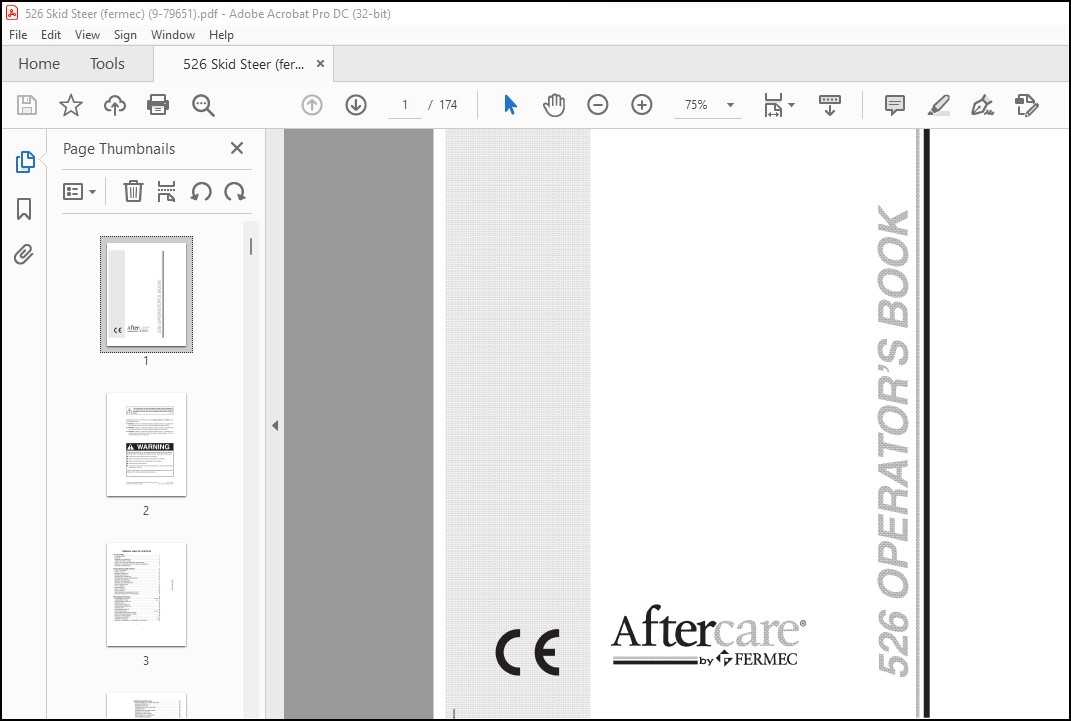The height and width of the screenshot is (721, 1071).
Task: Open the View menu
Action: pos(87,35)
